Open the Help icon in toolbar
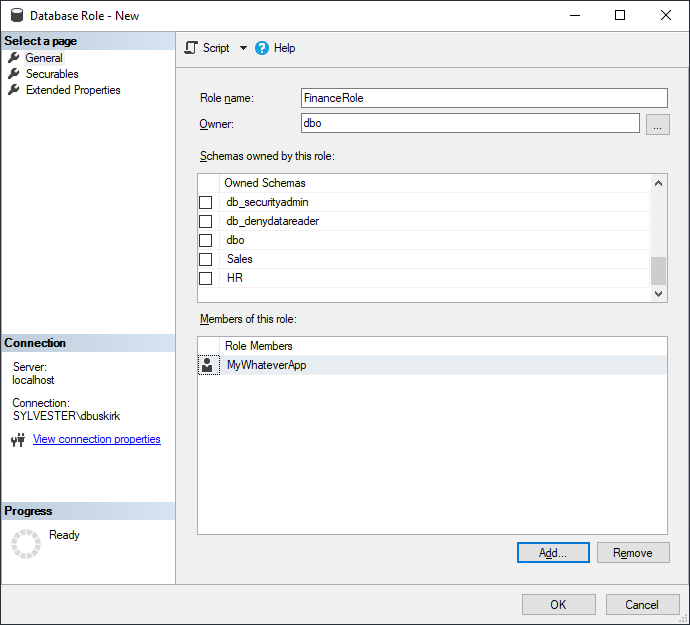The width and height of the screenshot is (690, 625). coord(262,48)
